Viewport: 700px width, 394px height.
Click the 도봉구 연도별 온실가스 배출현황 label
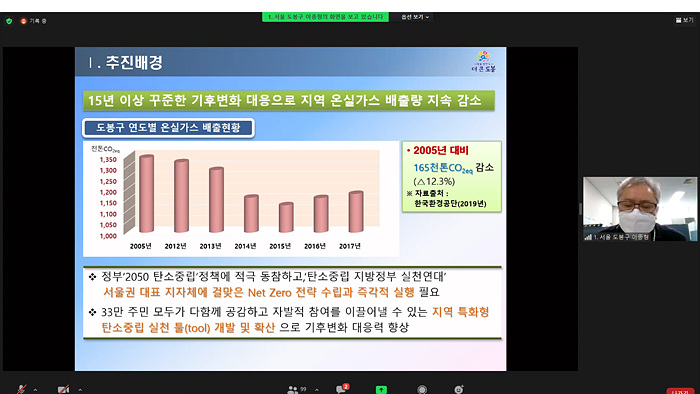168,128
